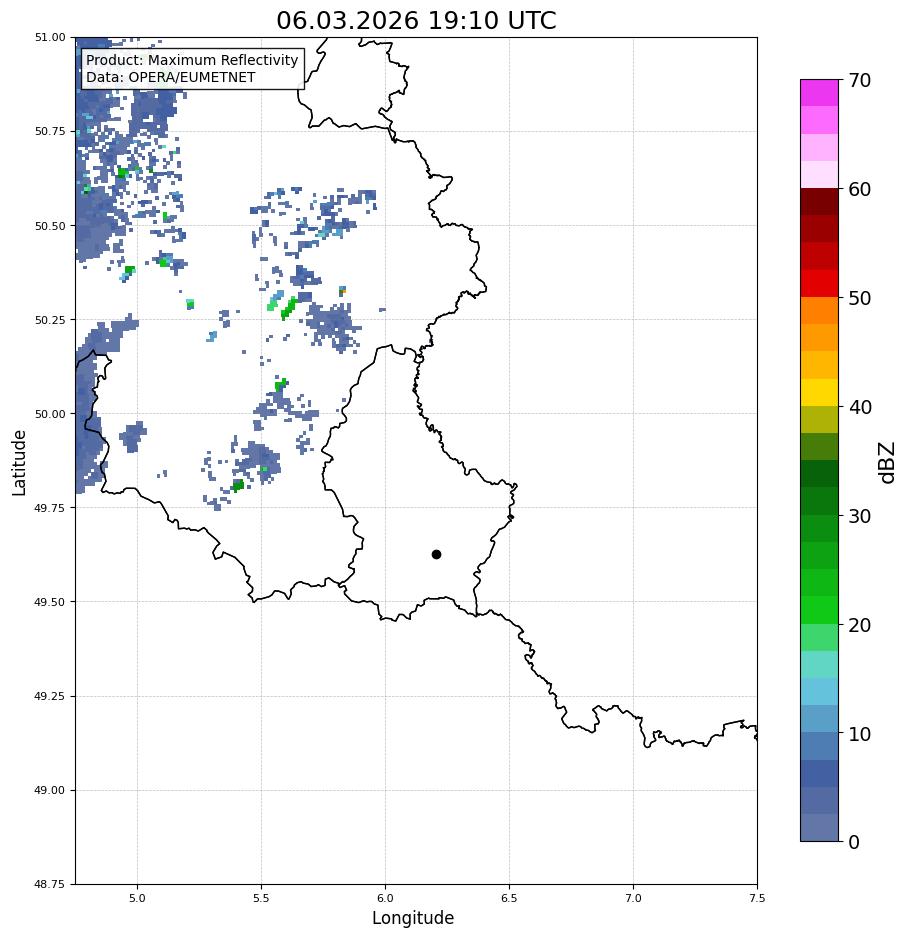Click the latitude tick '49.50'

coord(50,602)
